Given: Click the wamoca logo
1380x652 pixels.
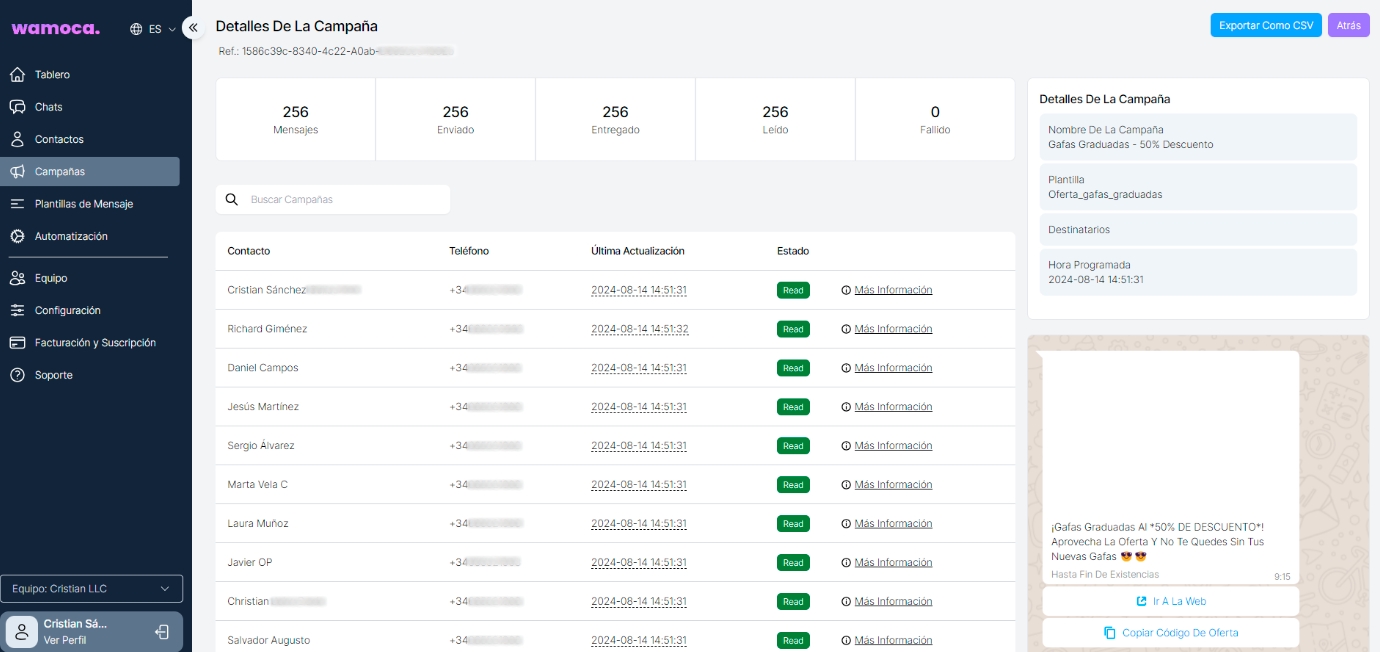Looking at the screenshot, I should [56, 29].
